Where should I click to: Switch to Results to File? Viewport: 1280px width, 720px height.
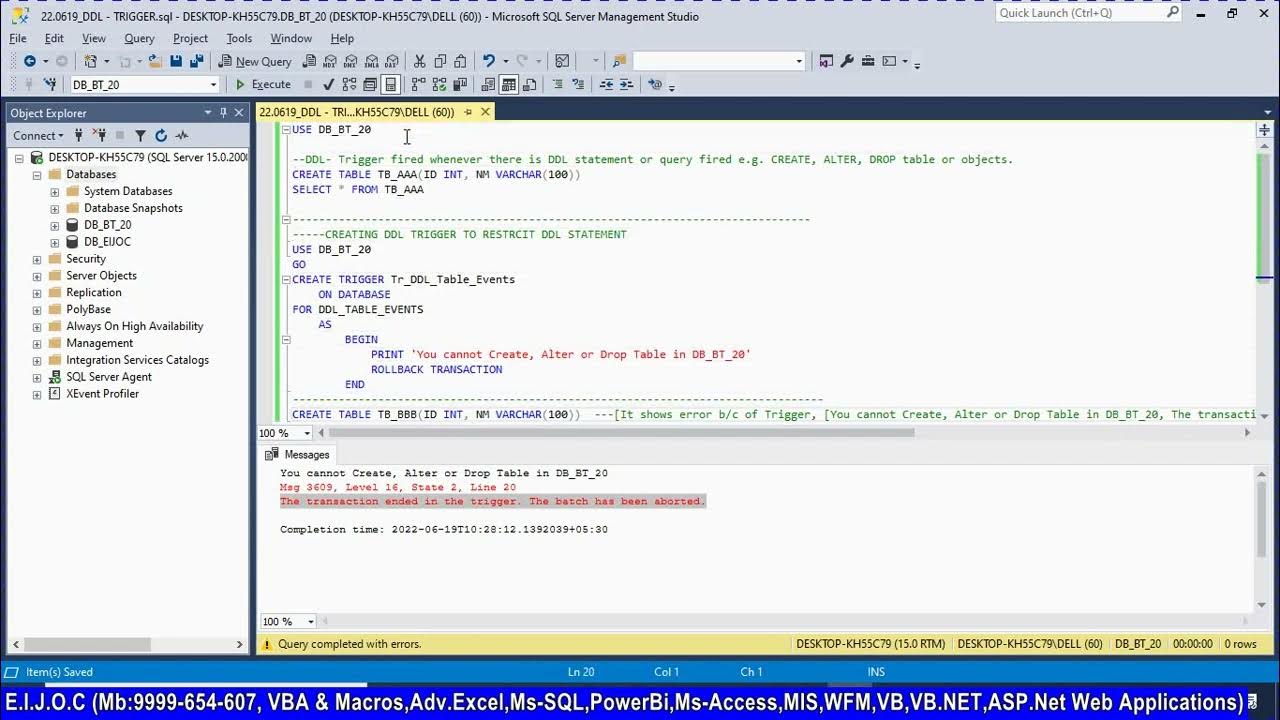point(530,85)
